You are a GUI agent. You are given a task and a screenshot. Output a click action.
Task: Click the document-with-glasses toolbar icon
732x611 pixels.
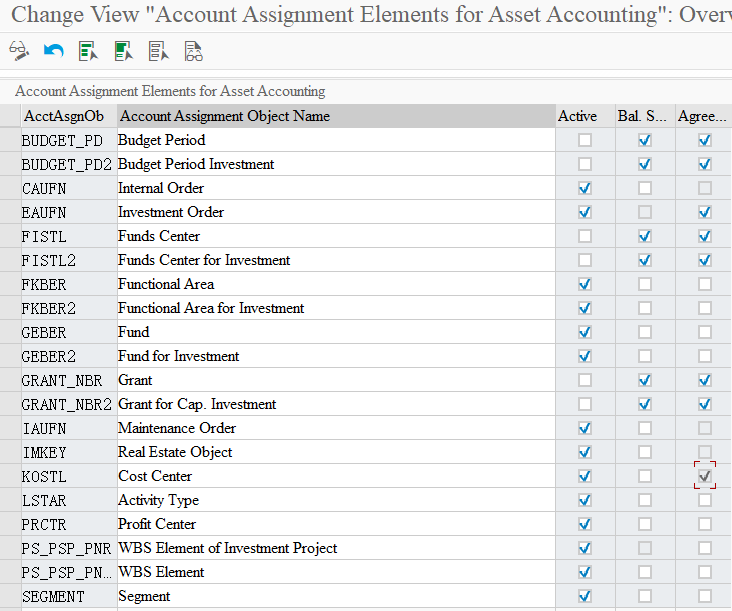pos(193,51)
